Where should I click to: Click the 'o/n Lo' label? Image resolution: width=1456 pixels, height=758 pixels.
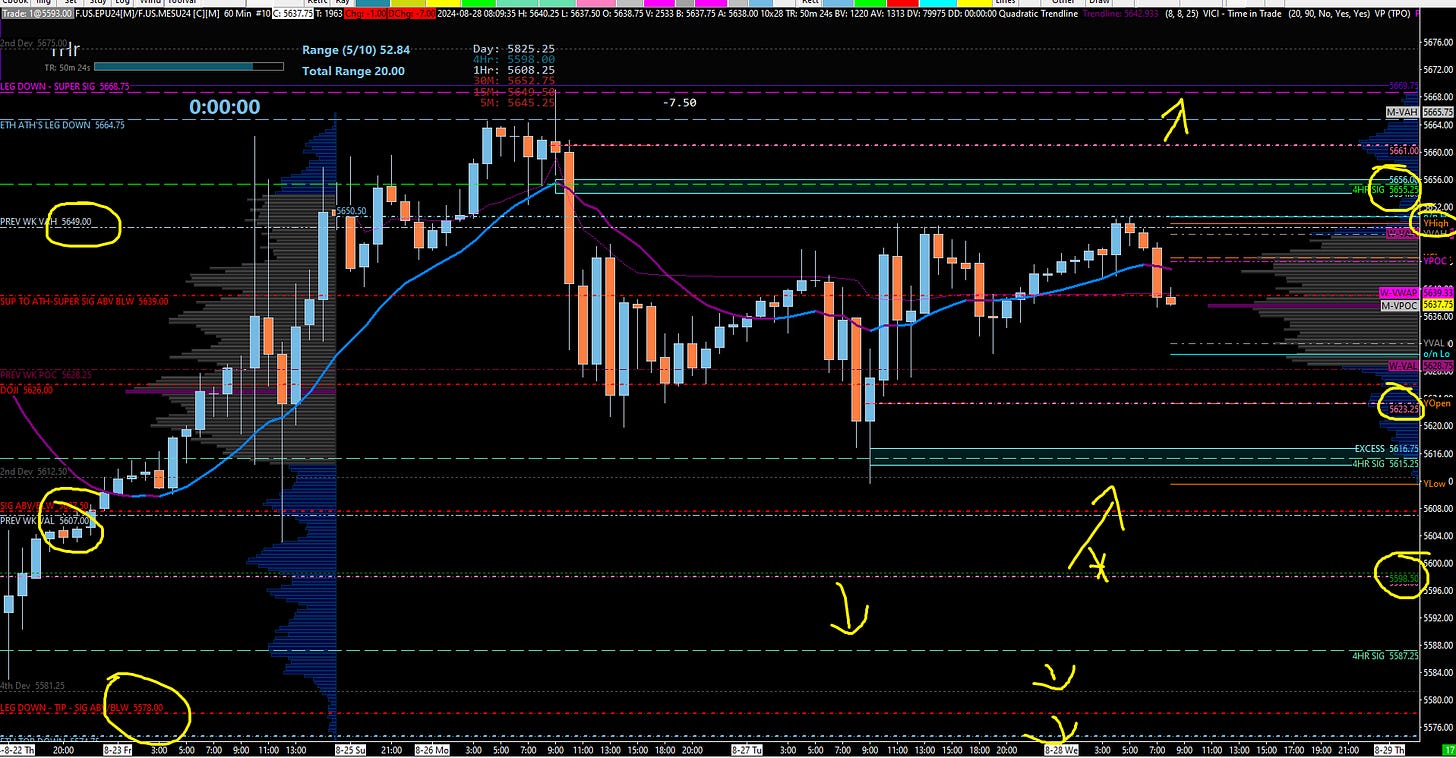(x=1436, y=354)
